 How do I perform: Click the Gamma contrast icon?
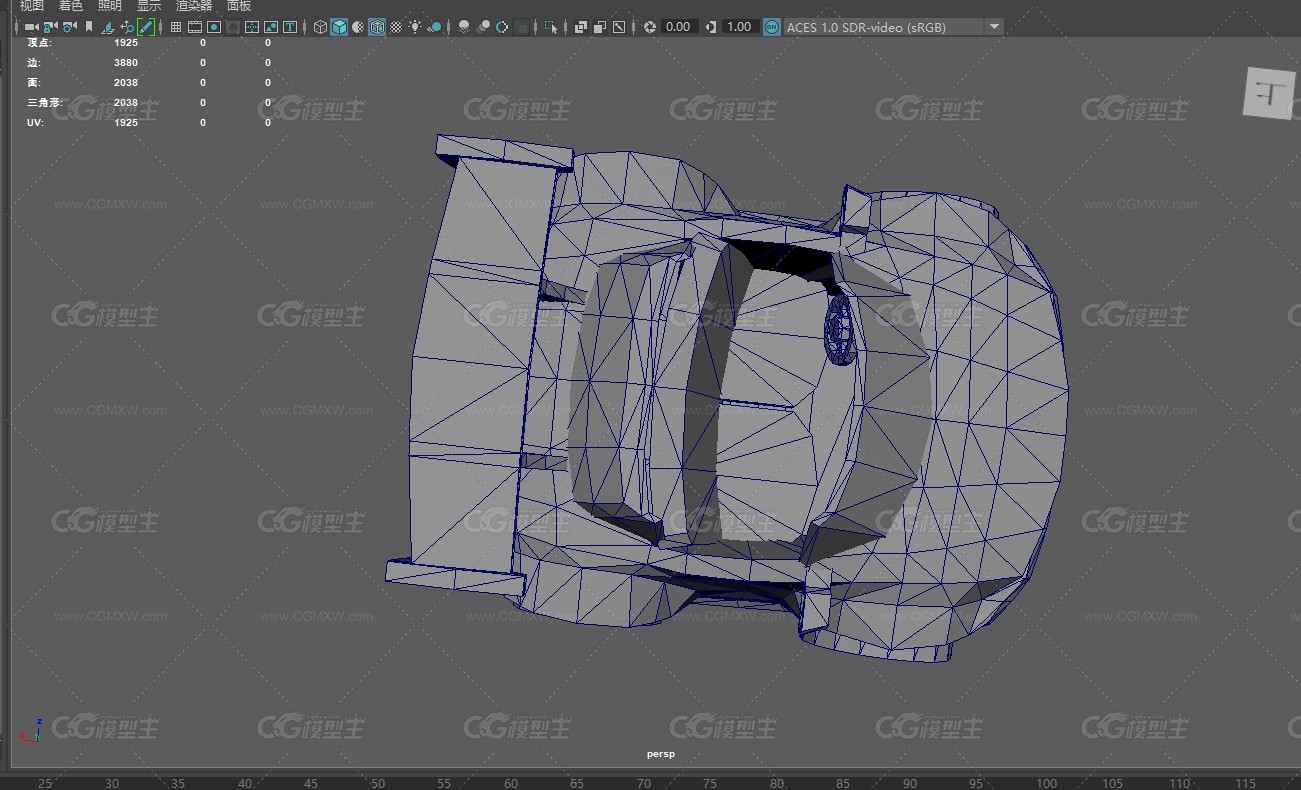[x=711, y=27]
